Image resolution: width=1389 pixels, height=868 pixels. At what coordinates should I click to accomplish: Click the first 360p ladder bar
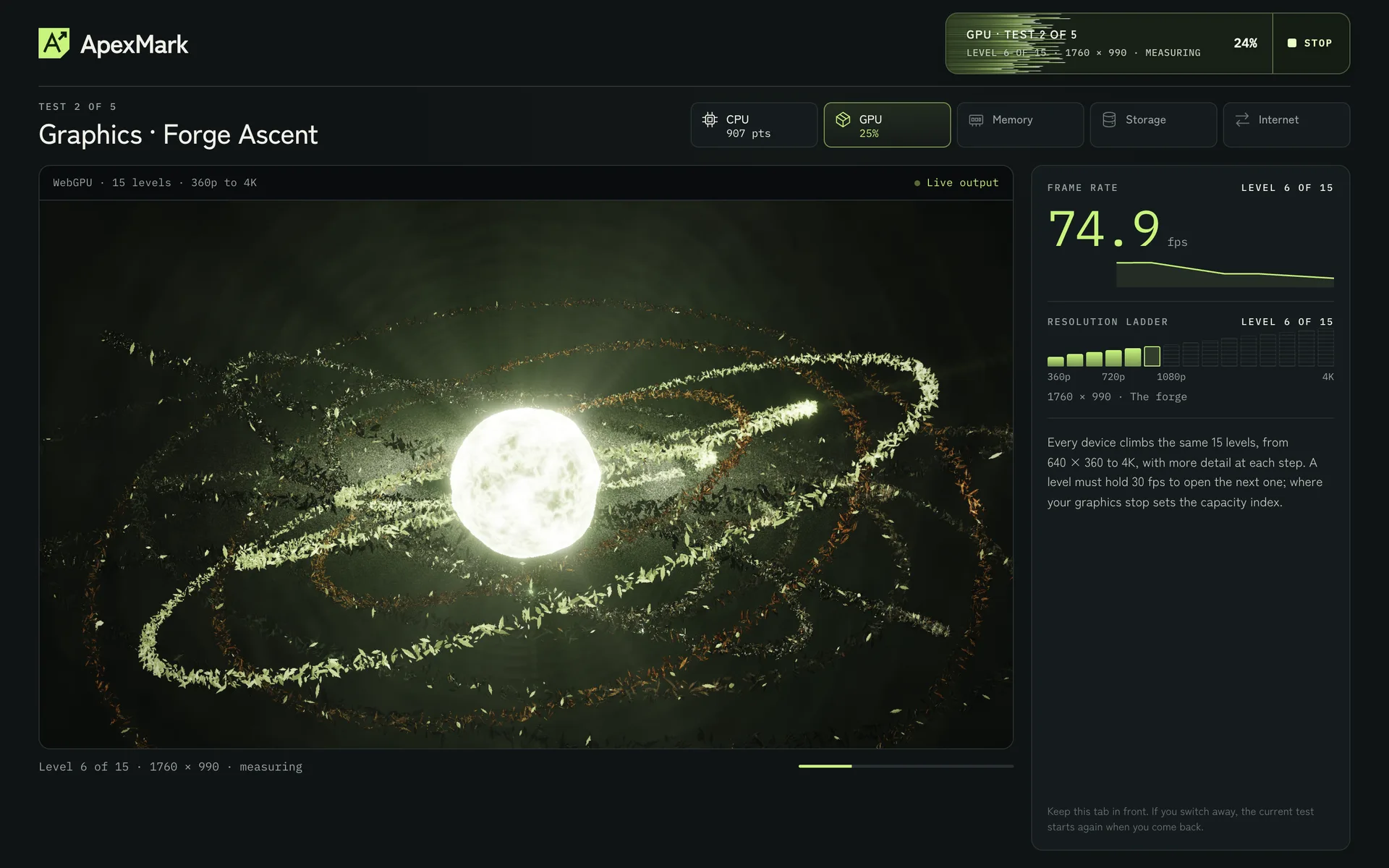(1055, 360)
